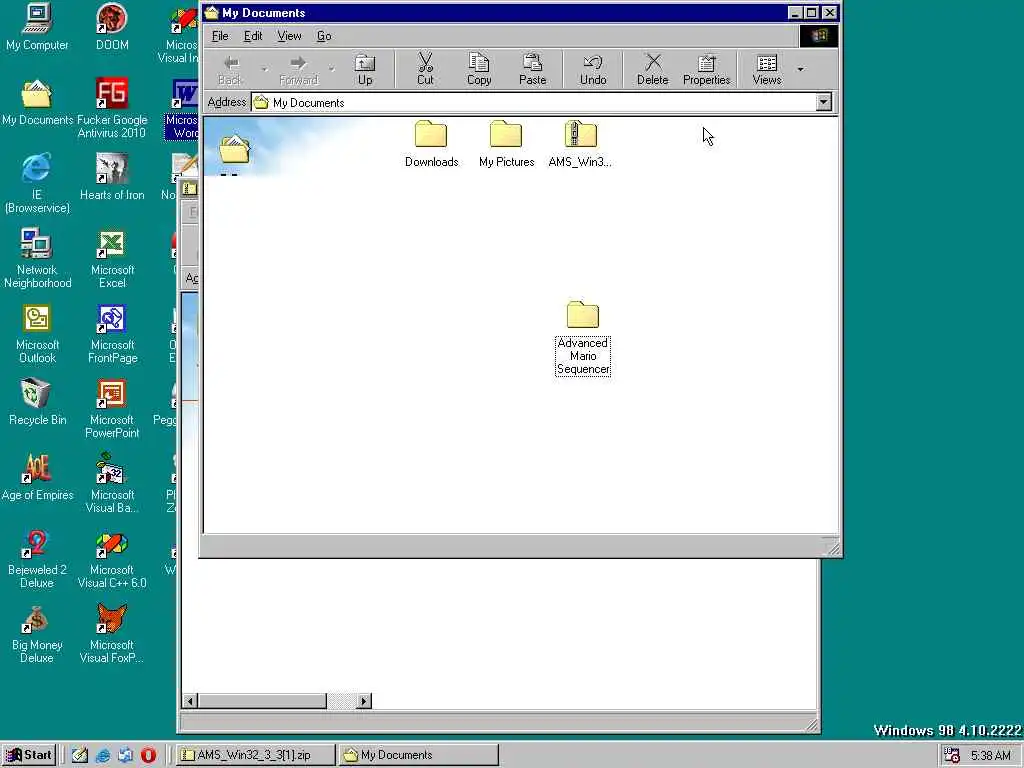This screenshot has width=1024, height=768.
Task: Click the system tray scheduler icon
Action: [952, 755]
